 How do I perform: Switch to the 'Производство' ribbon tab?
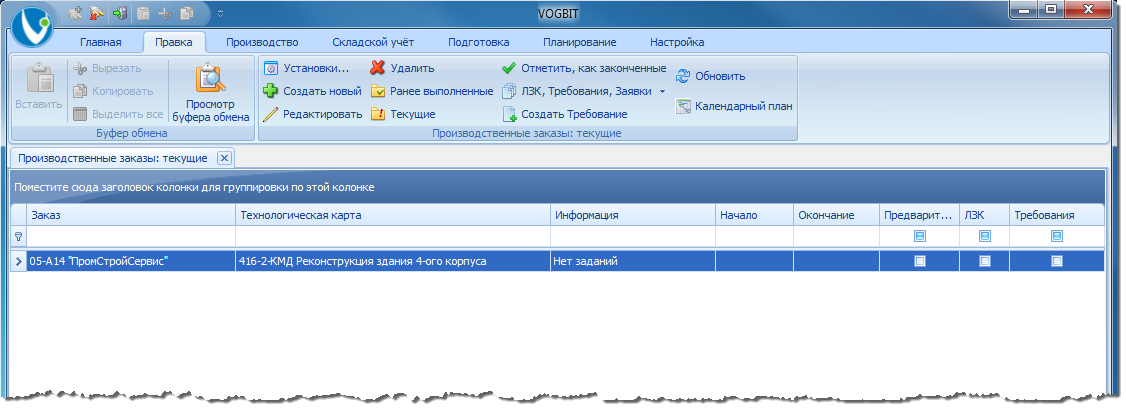click(262, 42)
